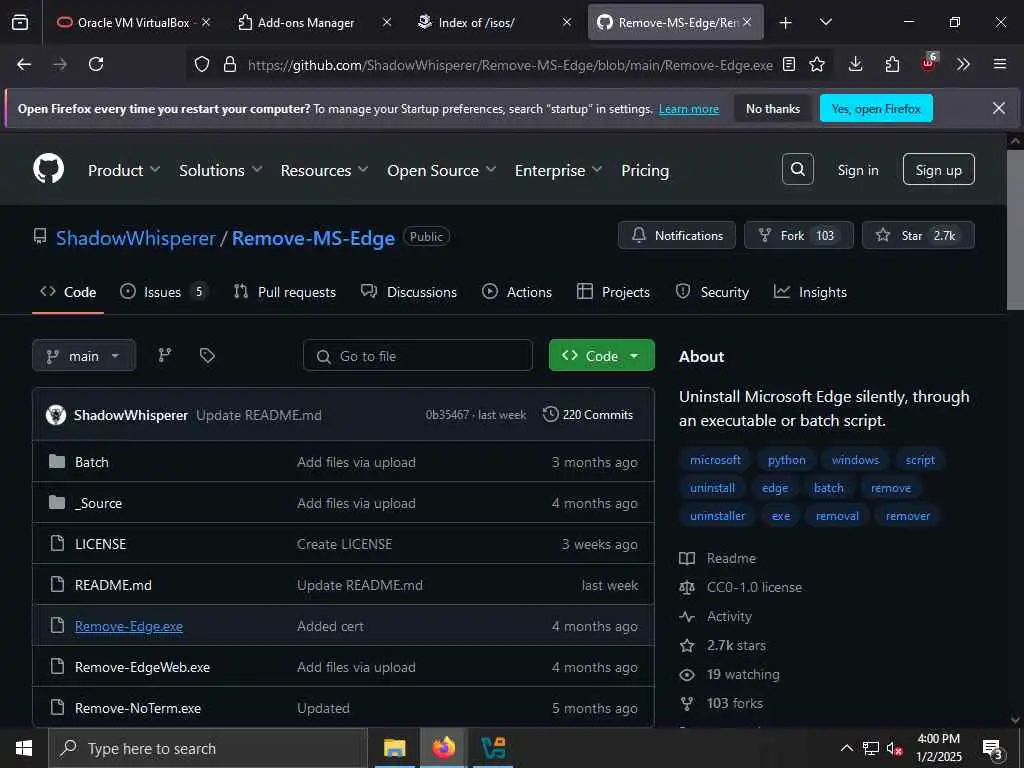Image resolution: width=1024 pixels, height=768 pixels.
Task: Open the Projects tab
Action: coord(613,292)
